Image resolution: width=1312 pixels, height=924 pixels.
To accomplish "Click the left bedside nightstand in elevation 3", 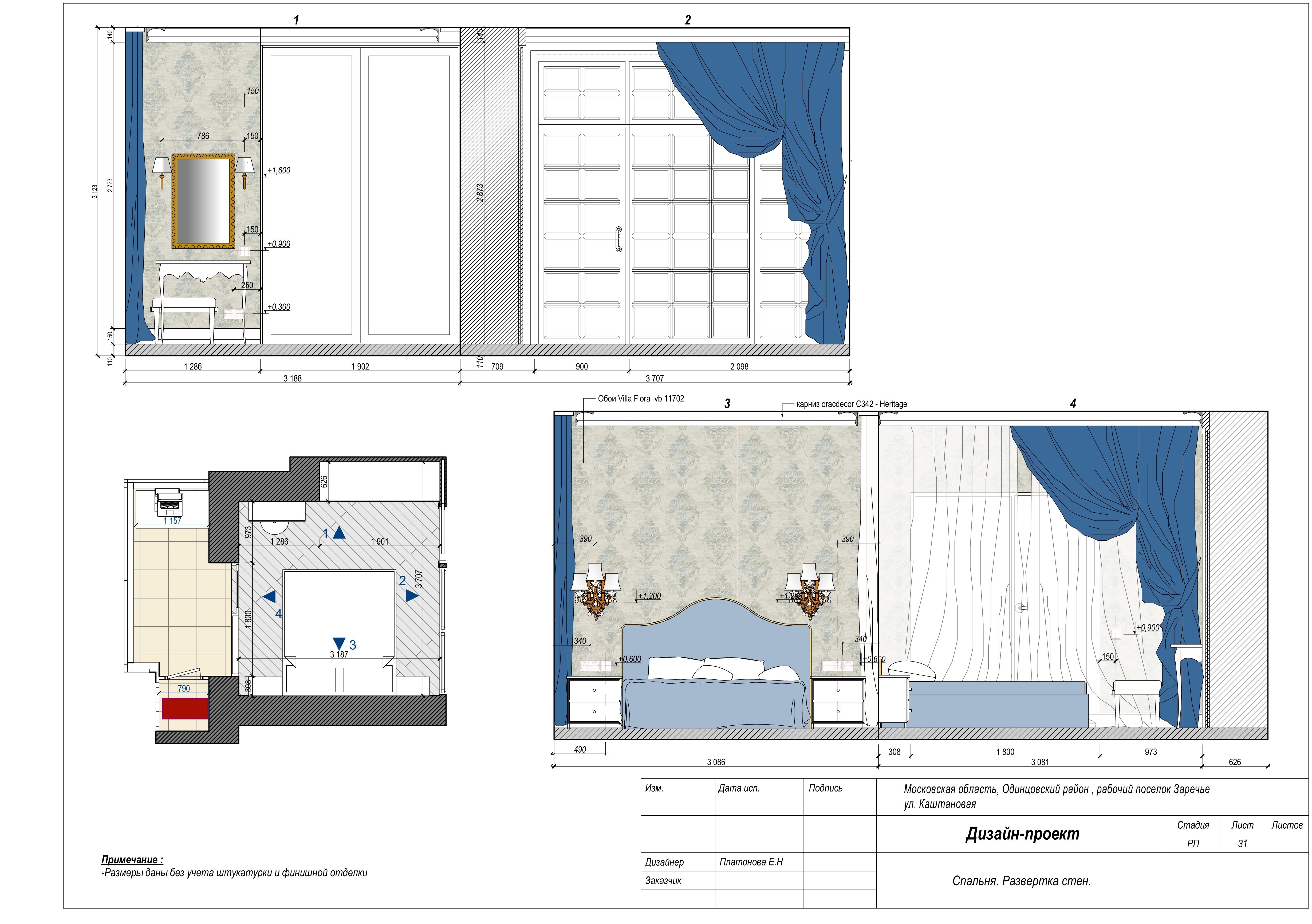I will coord(594,701).
